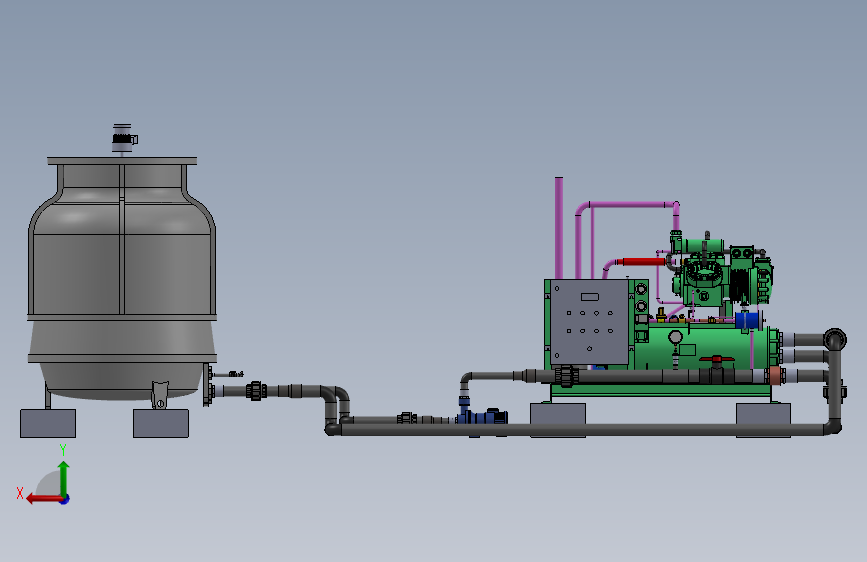Pick the left concrete footing under the cooling tower

pyautogui.click(x=48, y=424)
